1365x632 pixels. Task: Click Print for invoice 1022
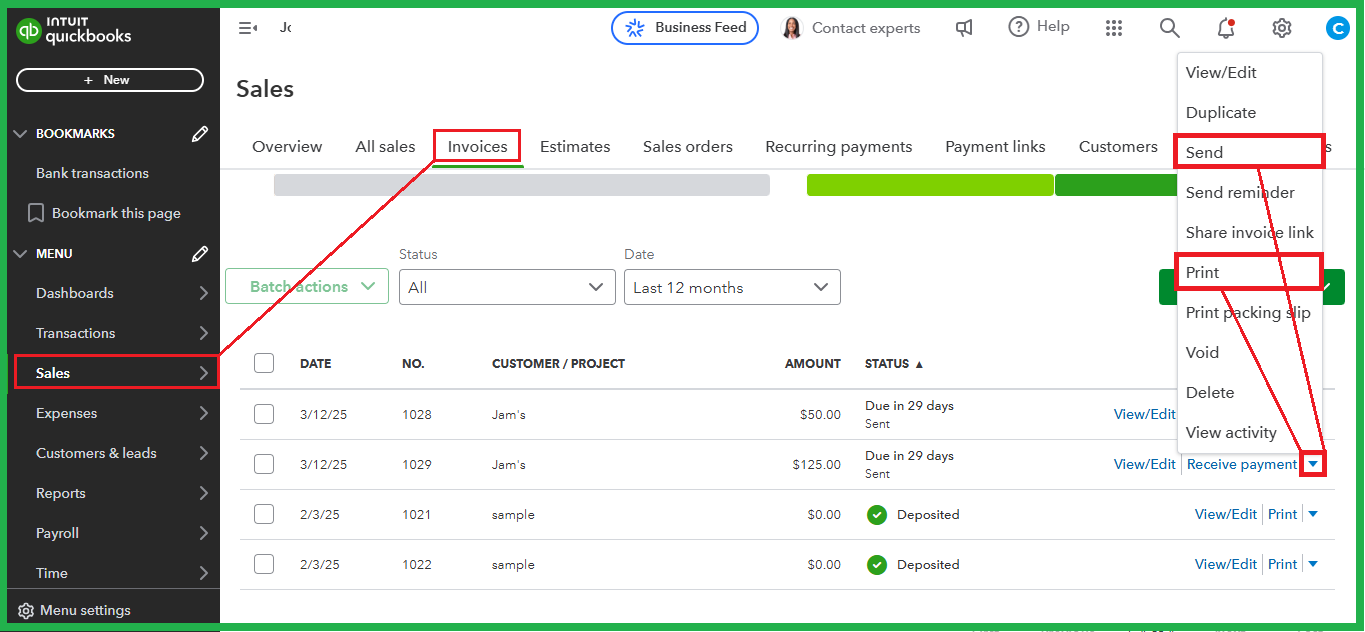(1282, 564)
